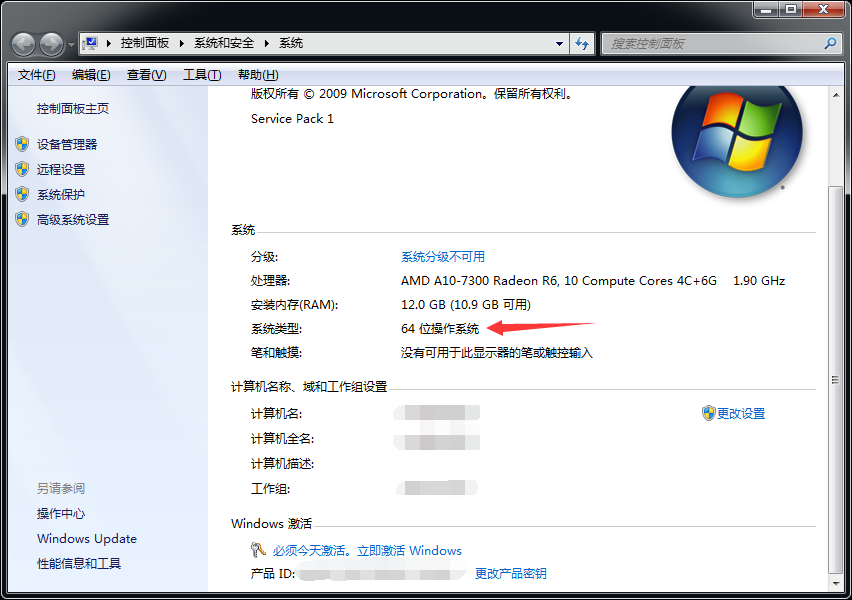
Task: Open 高级系统设置 in the sidebar
Action: coord(73,220)
